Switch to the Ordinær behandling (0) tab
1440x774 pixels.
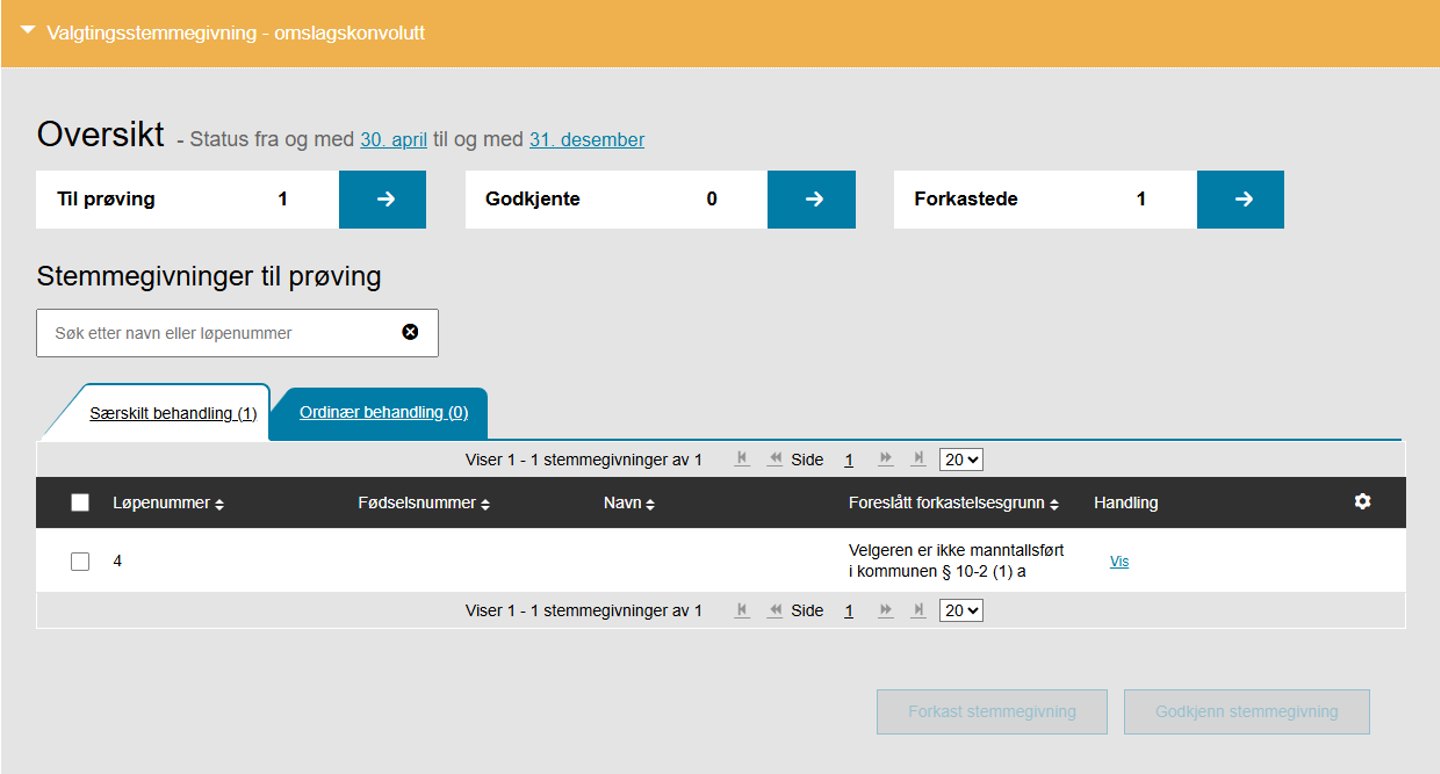[383, 412]
